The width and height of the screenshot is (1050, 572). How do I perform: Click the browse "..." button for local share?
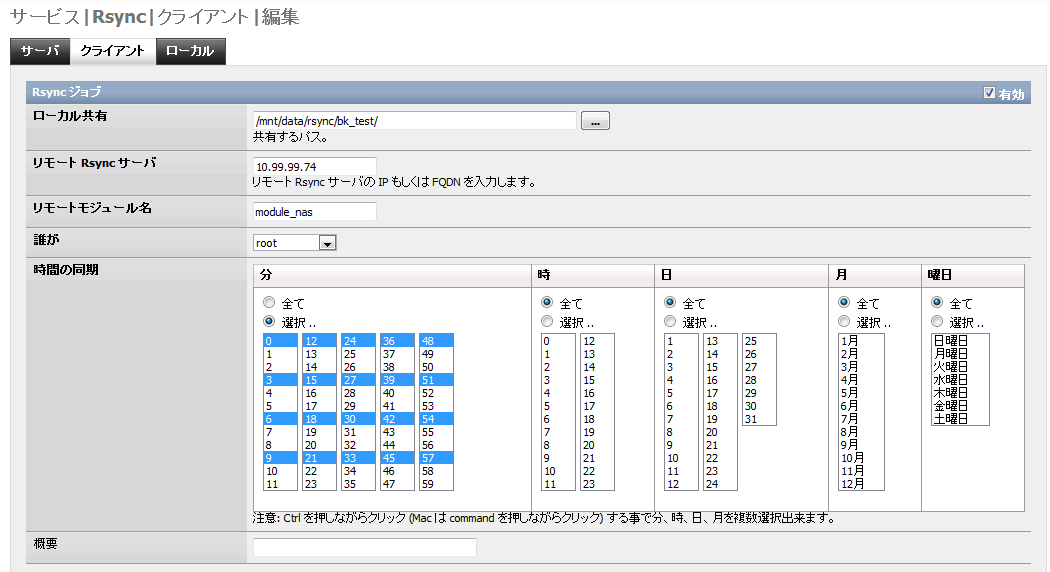[594, 121]
